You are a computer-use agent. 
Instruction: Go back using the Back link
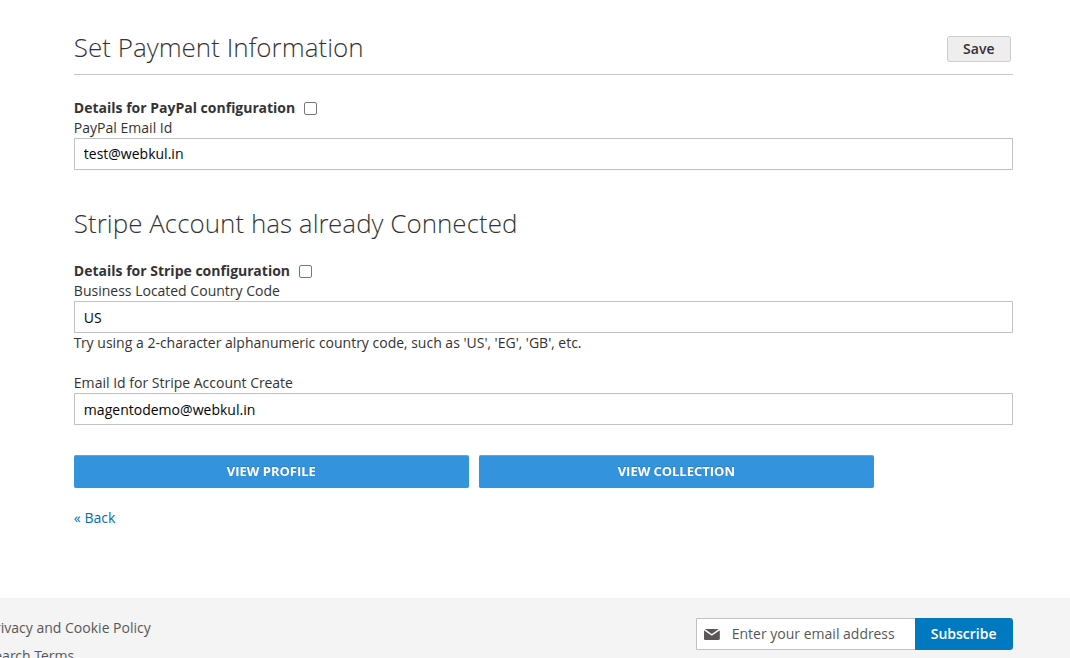[x=94, y=517]
